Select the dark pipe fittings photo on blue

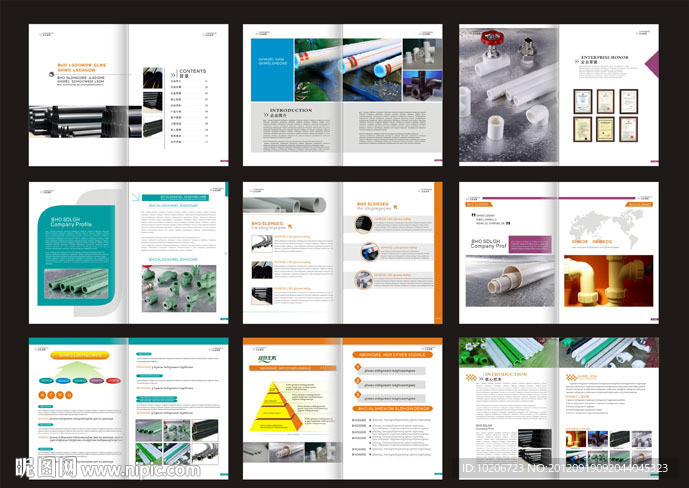422,86
